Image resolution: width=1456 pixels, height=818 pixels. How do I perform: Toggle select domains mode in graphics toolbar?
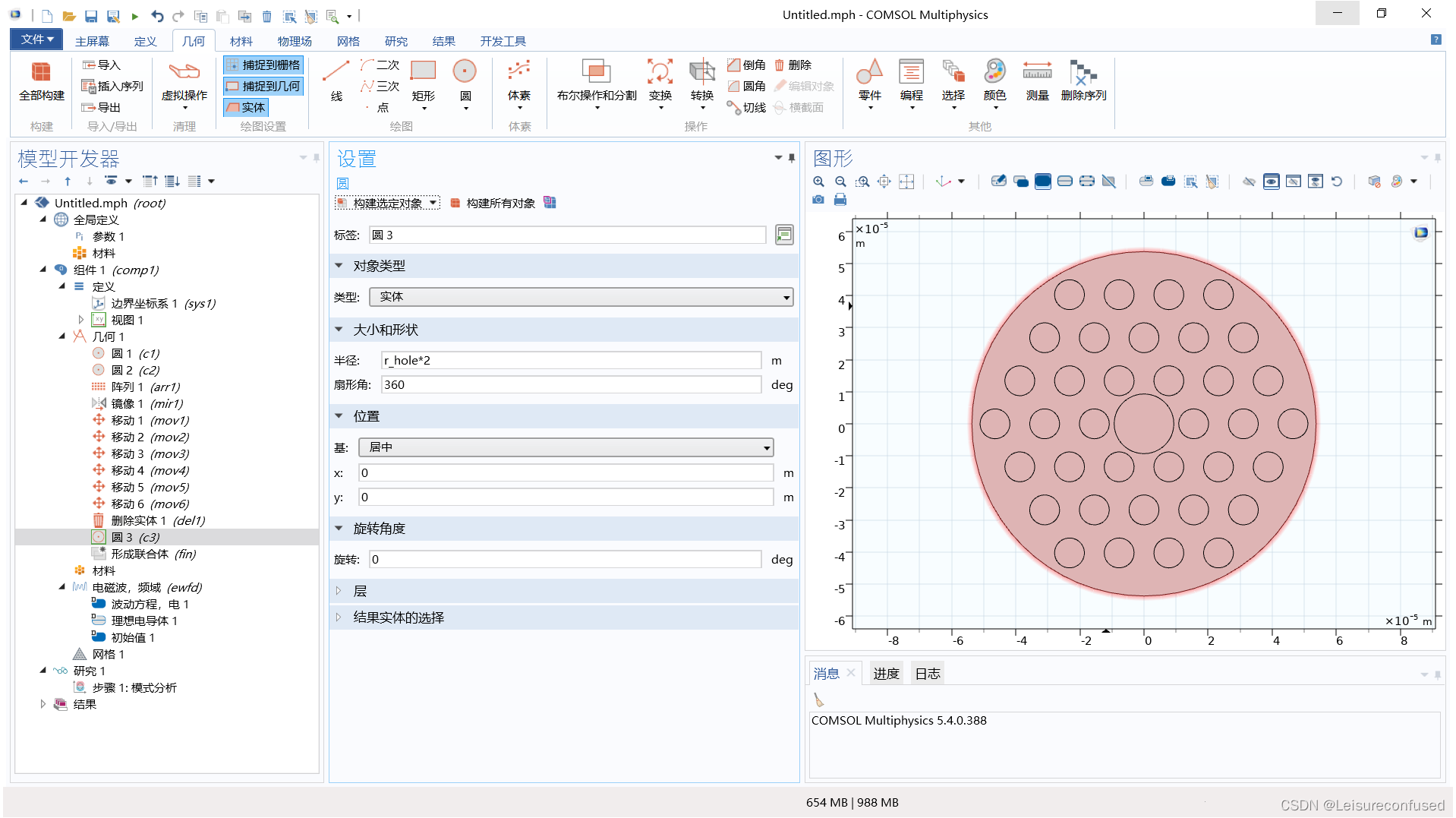tap(1043, 182)
